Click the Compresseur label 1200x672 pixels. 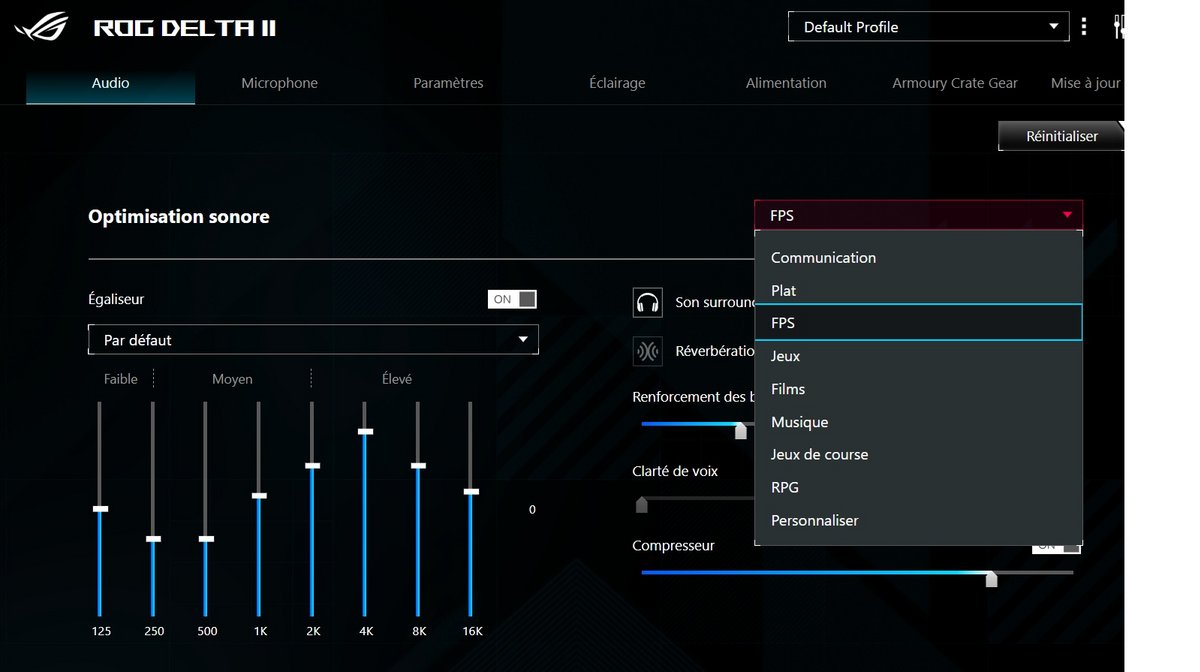pyautogui.click(x=673, y=546)
